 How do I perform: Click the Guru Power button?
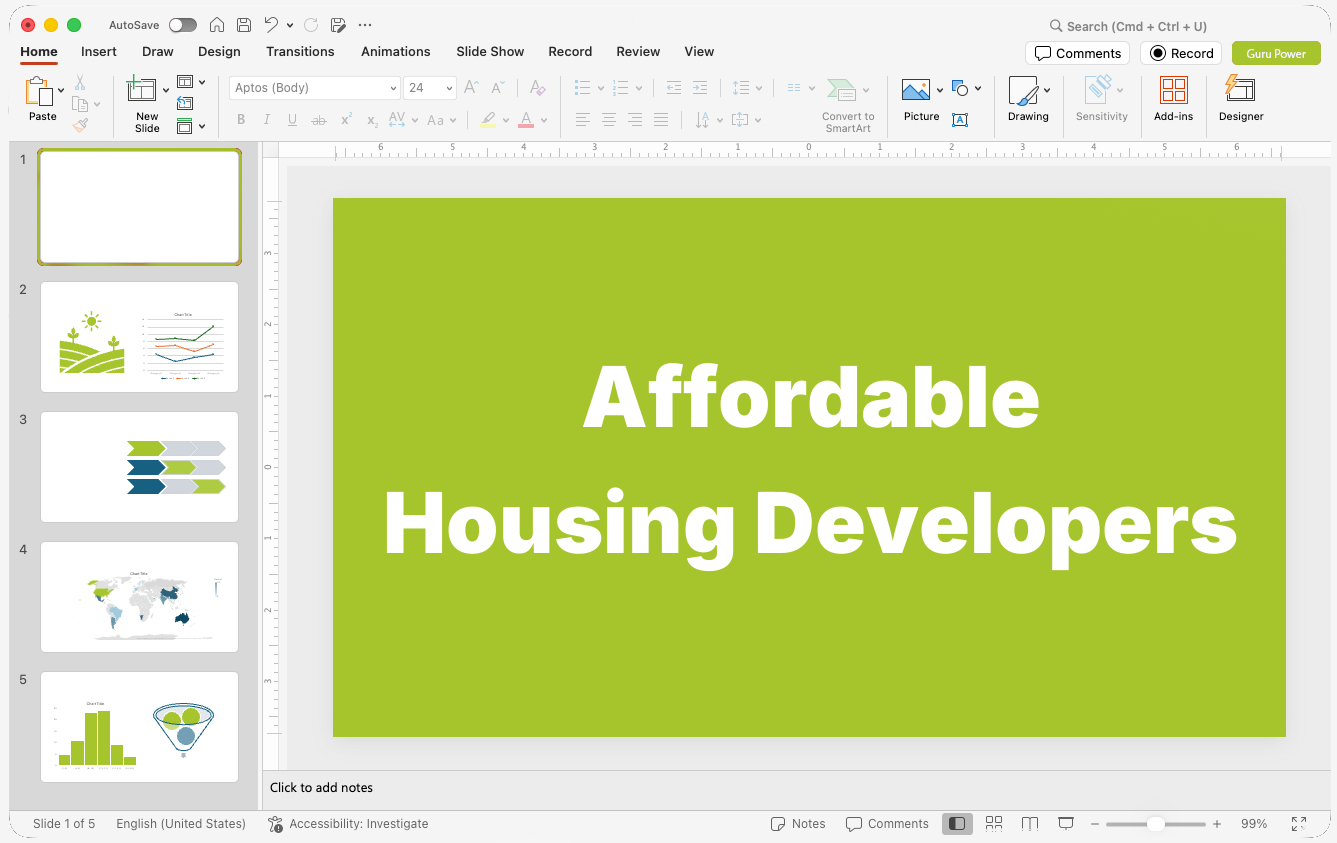(x=1276, y=53)
